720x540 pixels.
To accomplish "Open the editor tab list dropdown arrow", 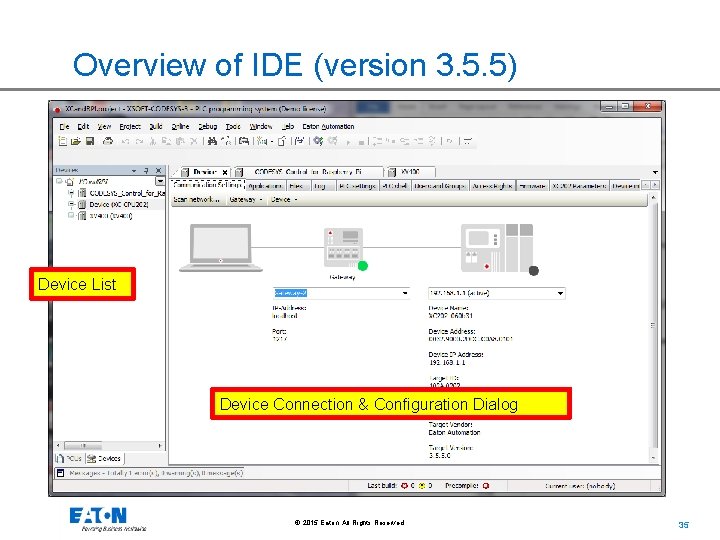I will point(655,172).
